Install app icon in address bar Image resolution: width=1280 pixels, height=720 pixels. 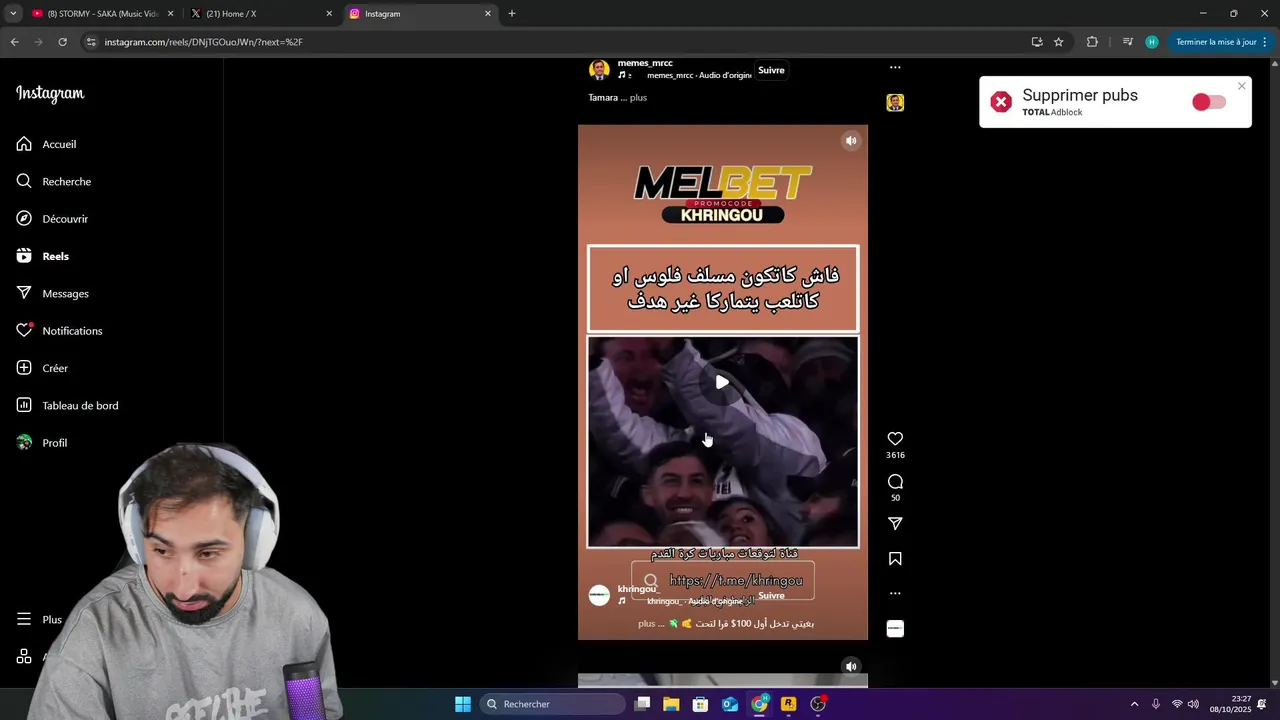click(1037, 42)
